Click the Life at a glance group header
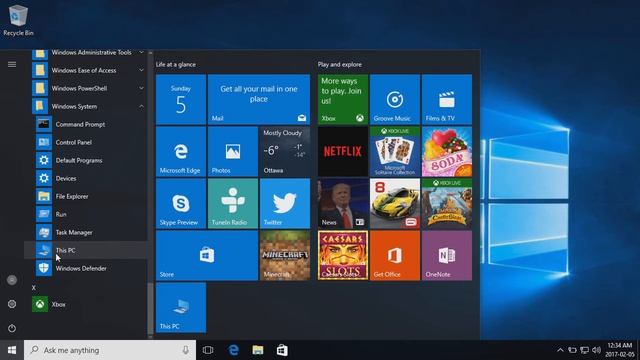The width and height of the screenshot is (640, 360). click(176, 64)
